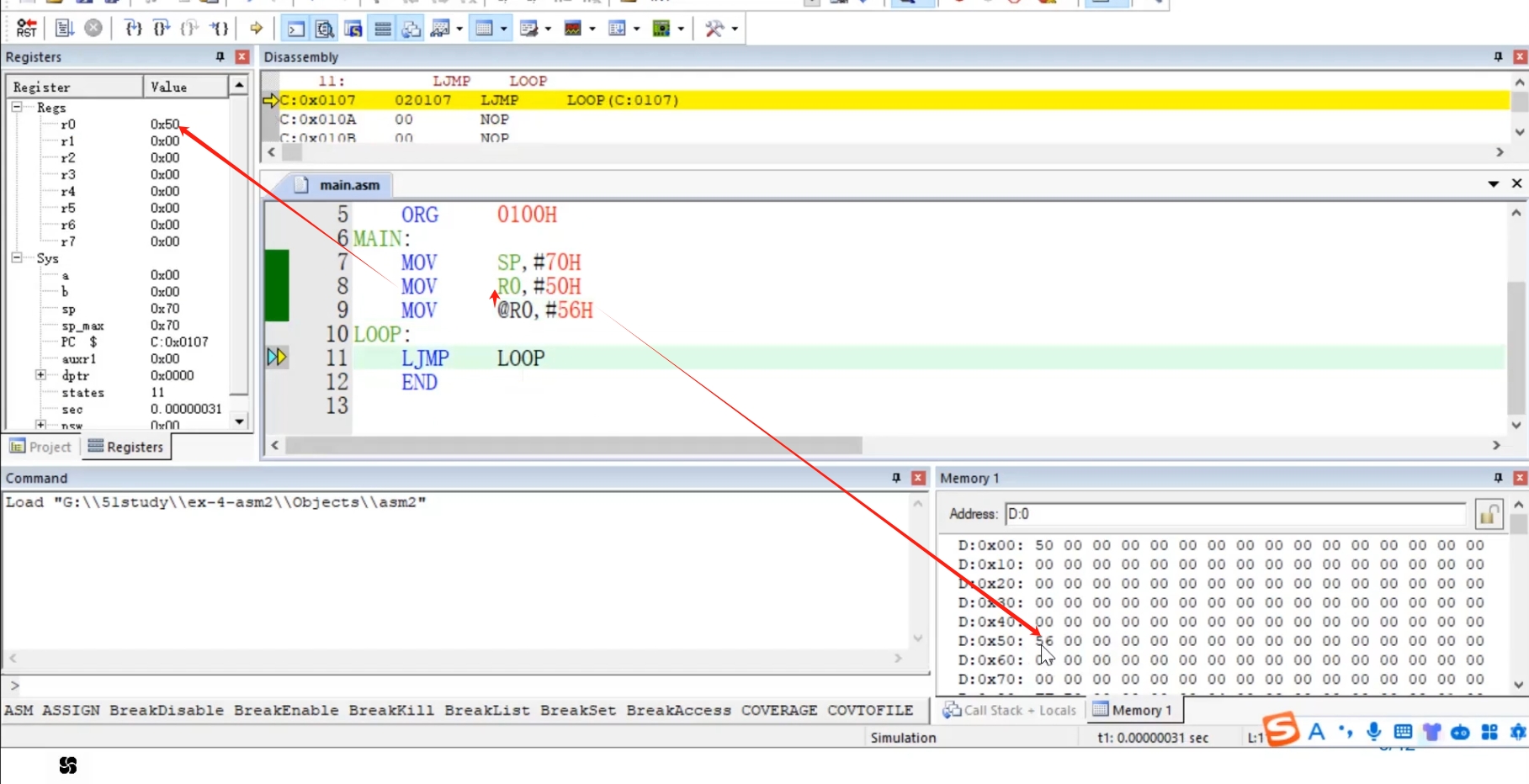This screenshot has height=784, width=1529.
Task: Toggle the Command Window toolbar icon
Action: (x=295, y=29)
